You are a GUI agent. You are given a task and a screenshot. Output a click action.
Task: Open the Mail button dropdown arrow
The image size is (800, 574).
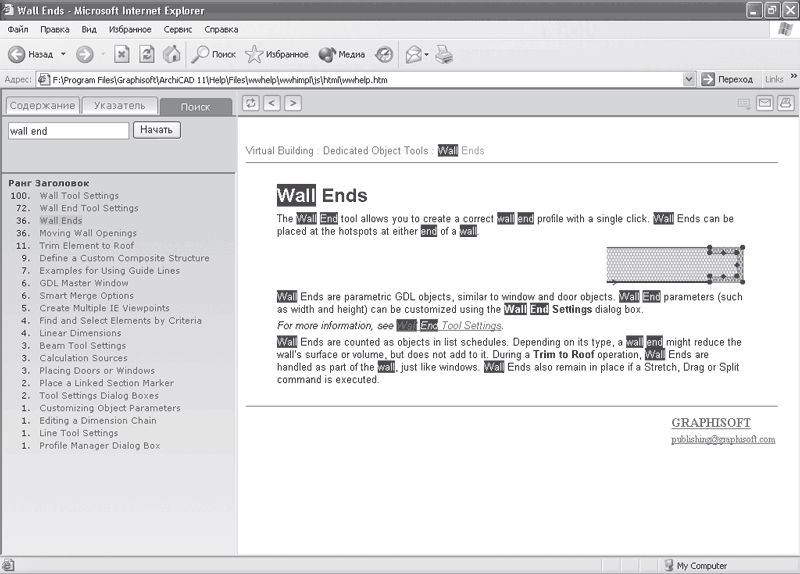click(426, 54)
